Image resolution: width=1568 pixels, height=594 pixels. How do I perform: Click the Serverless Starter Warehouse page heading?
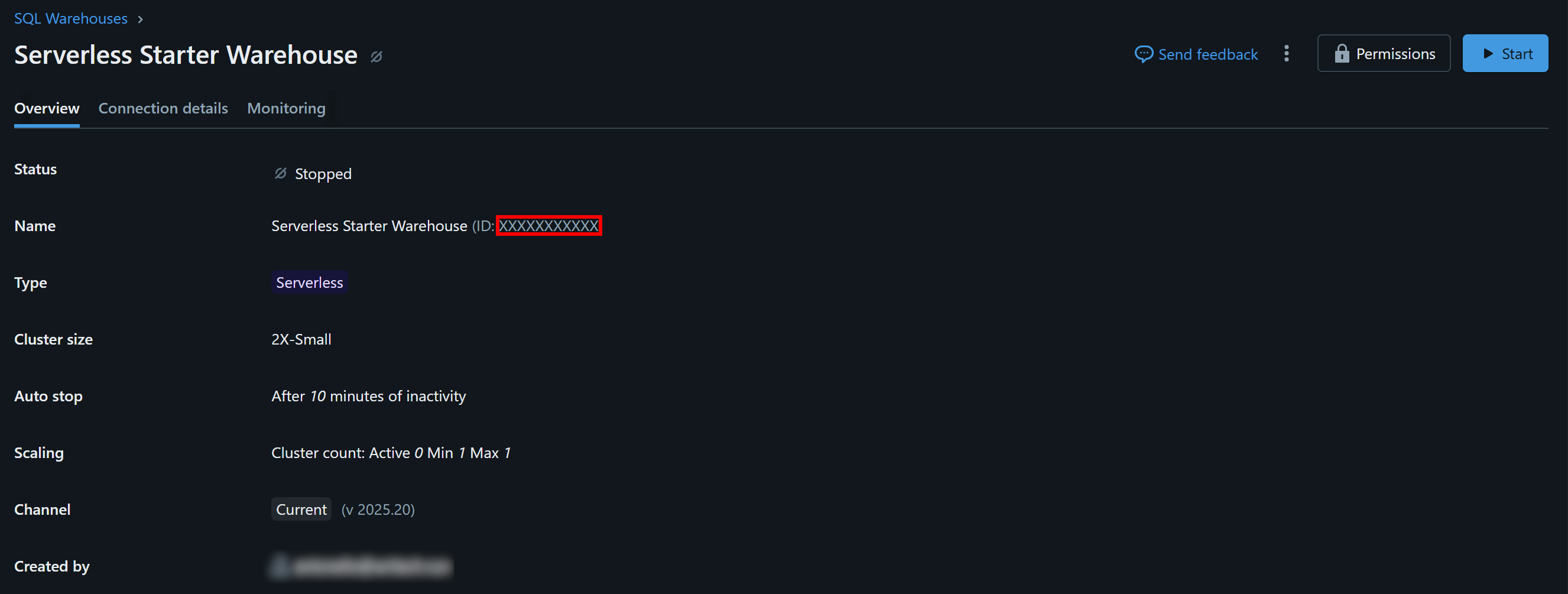pos(186,55)
